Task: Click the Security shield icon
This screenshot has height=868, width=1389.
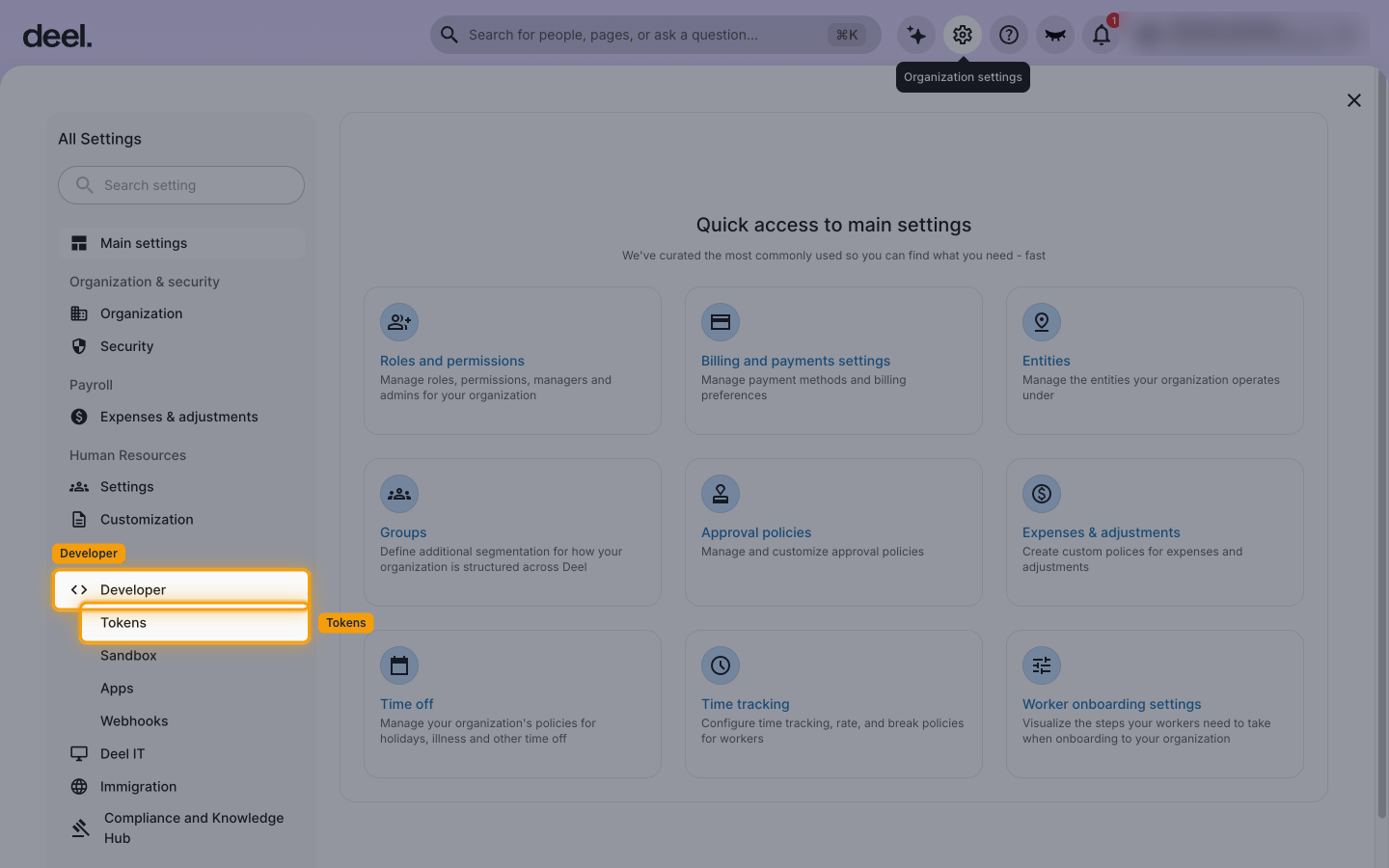Action: pyautogui.click(x=79, y=346)
